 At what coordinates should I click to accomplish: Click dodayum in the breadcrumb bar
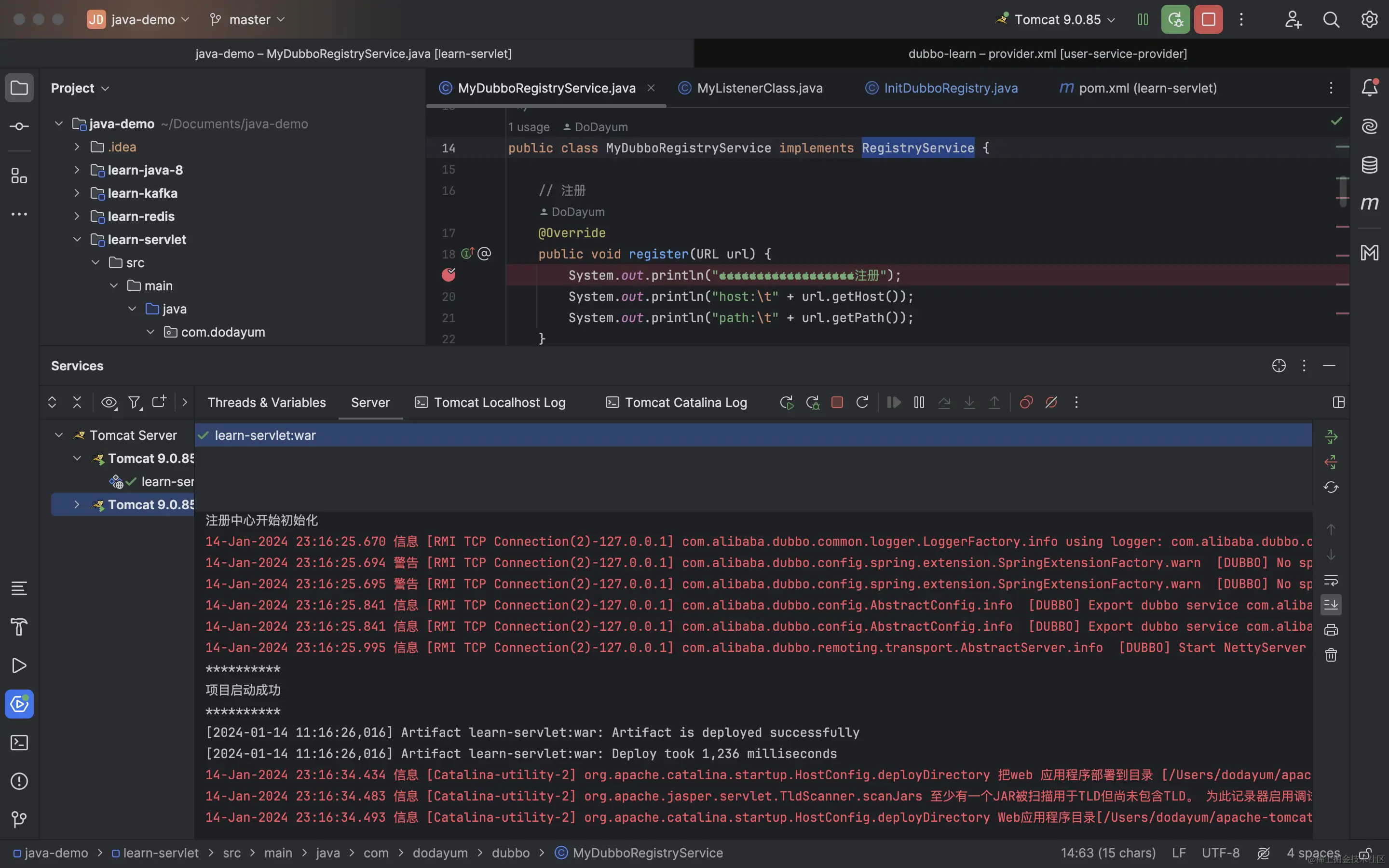click(440, 853)
